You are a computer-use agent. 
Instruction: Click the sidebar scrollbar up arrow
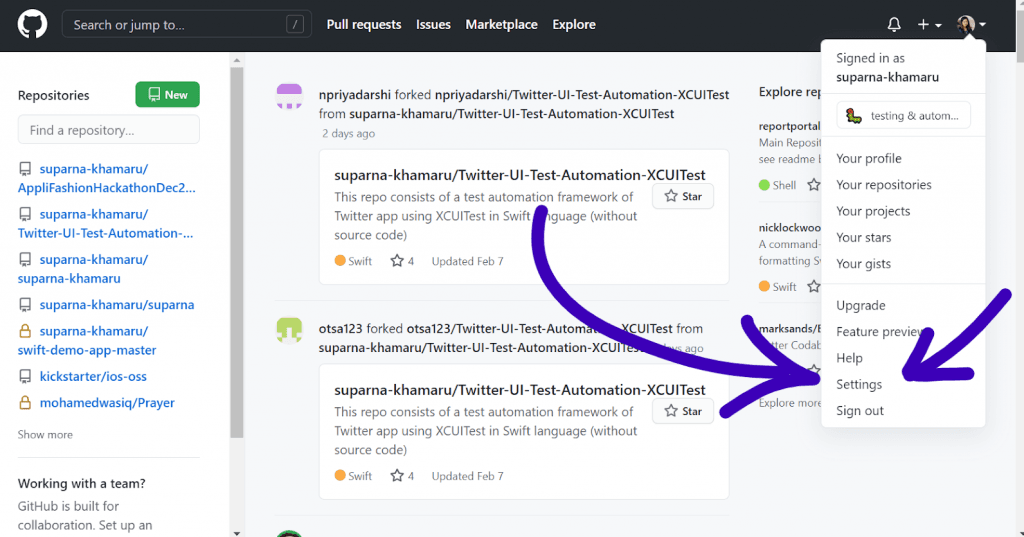point(236,60)
